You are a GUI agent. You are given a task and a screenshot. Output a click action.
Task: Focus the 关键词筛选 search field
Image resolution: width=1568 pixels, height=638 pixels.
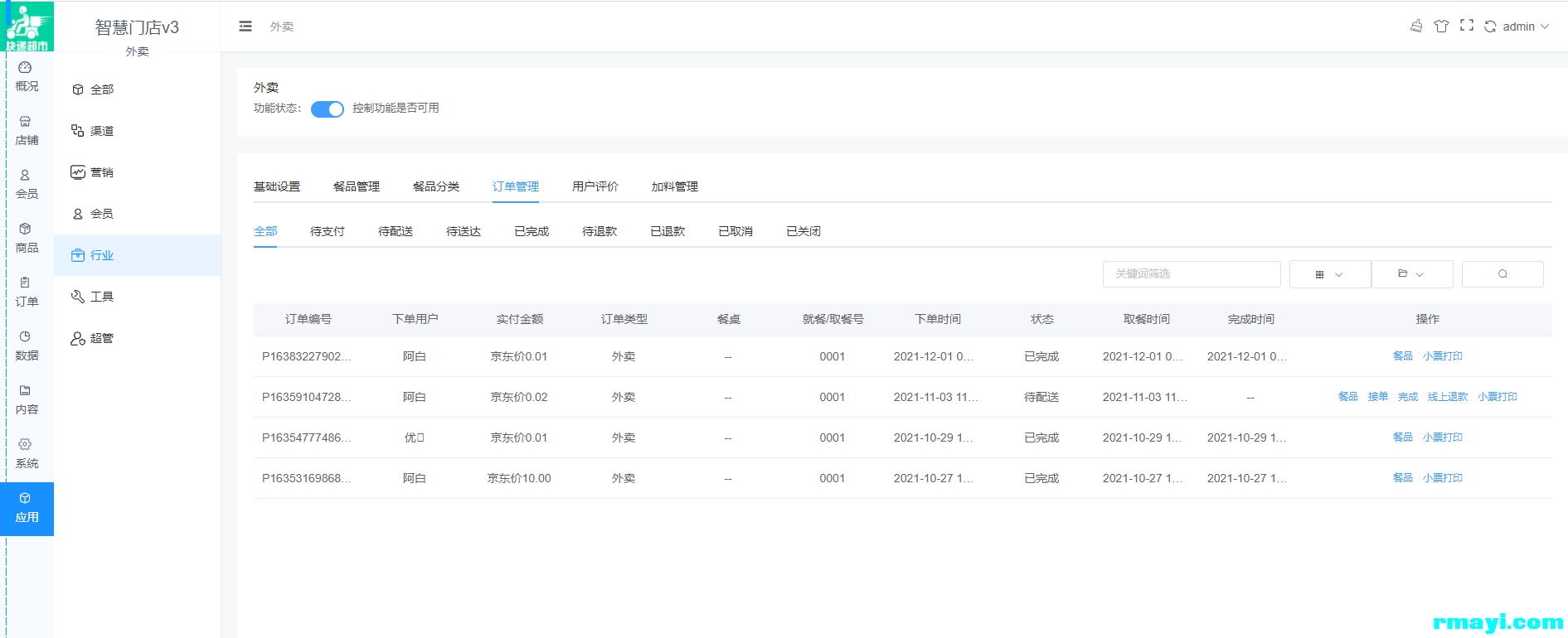1192,274
